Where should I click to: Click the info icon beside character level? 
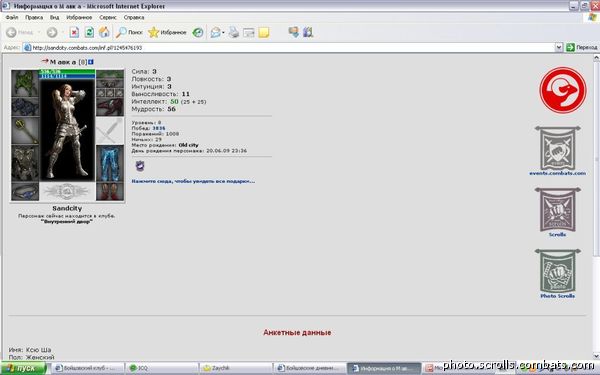pos(91,62)
